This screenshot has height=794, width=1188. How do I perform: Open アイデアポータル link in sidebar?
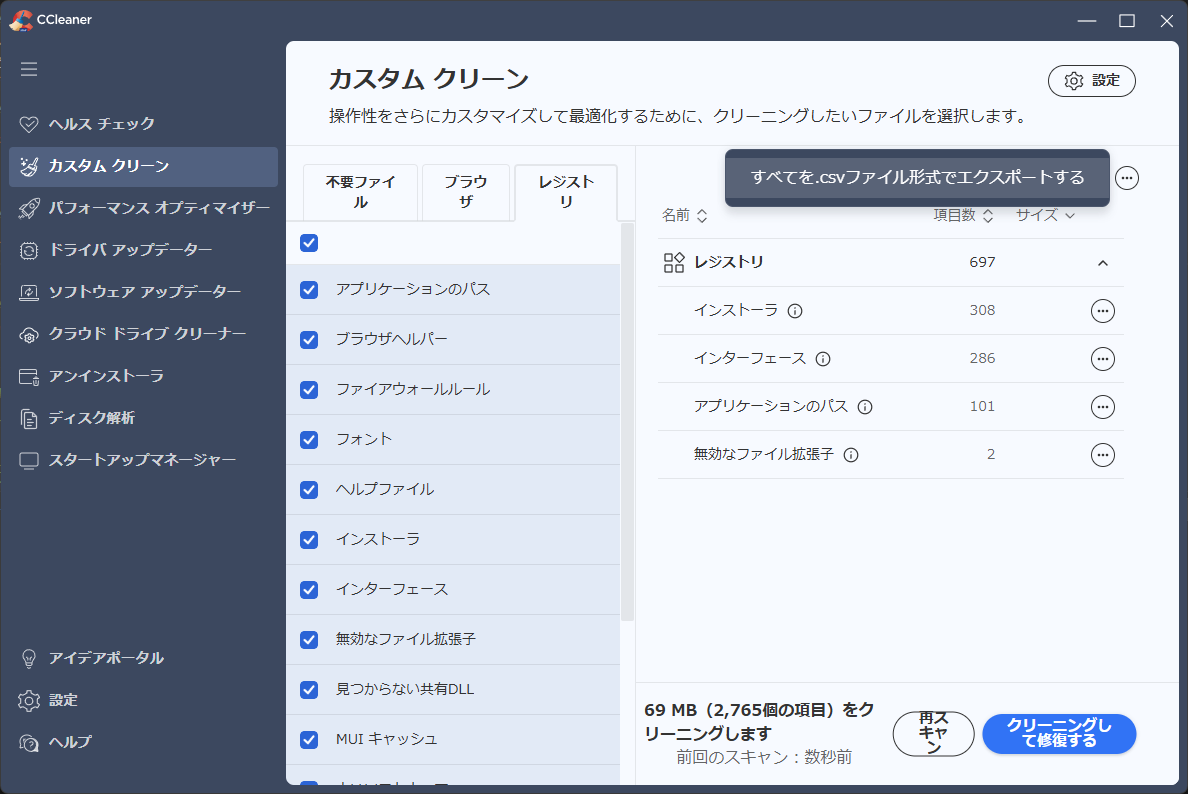143,658
